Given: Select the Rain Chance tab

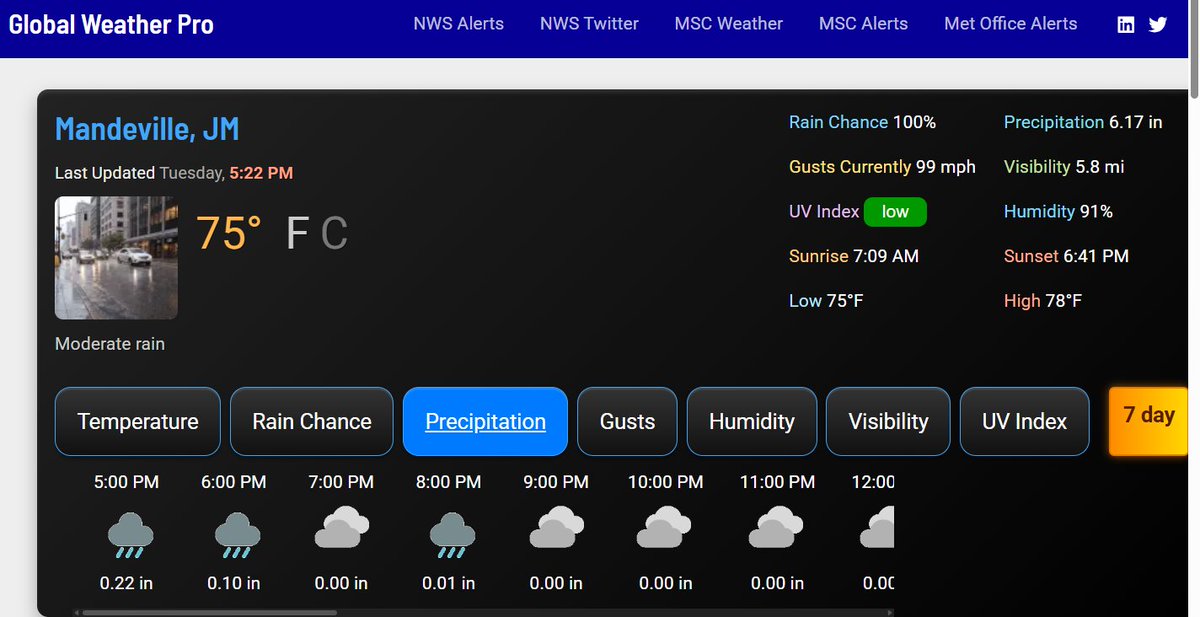Looking at the screenshot, I should pos(312,422).
